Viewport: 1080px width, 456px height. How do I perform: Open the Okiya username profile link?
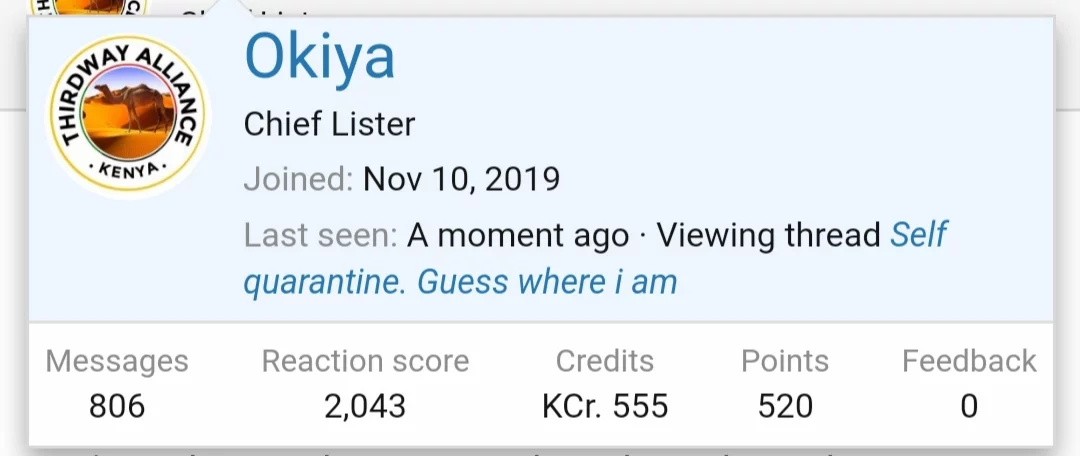point(320,59)
